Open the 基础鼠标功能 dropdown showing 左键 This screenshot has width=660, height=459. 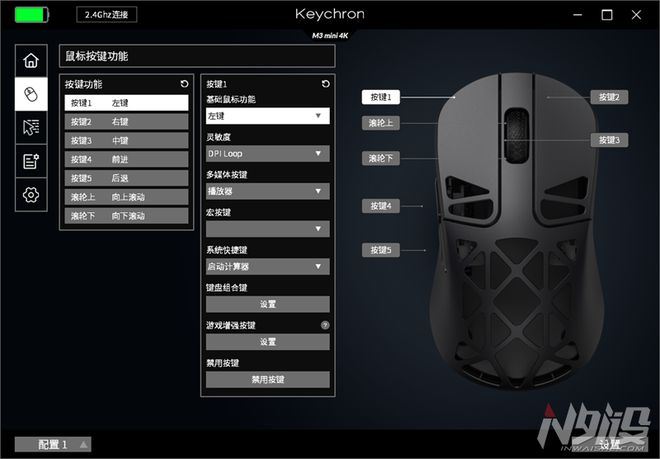point(268,116)
